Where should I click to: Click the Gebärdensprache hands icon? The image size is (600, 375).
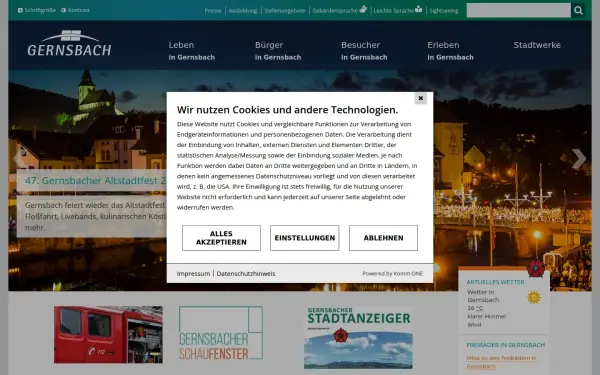pyautogui.click(x=363, y=9)
